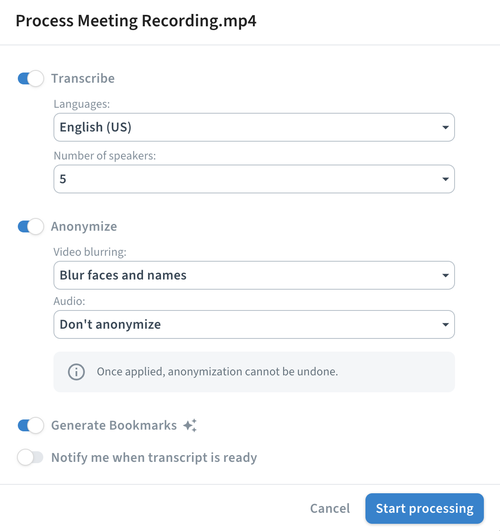Click the Start processing button
This screenshot has width=500, height=531.
pos(424,508)
